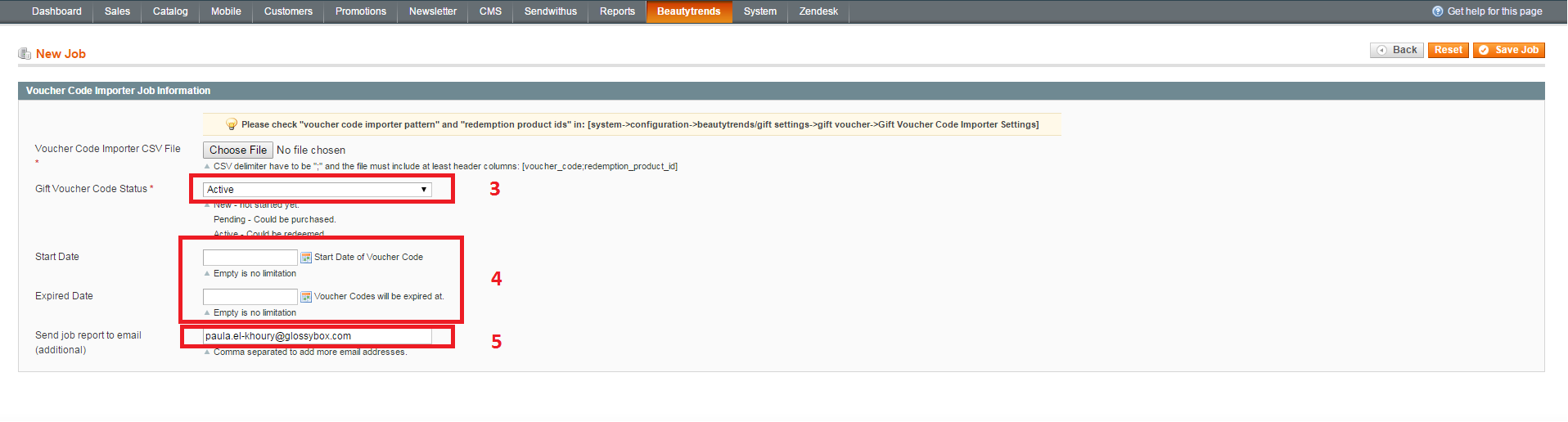
Task: Open the System menu
Action: point(760,11)
